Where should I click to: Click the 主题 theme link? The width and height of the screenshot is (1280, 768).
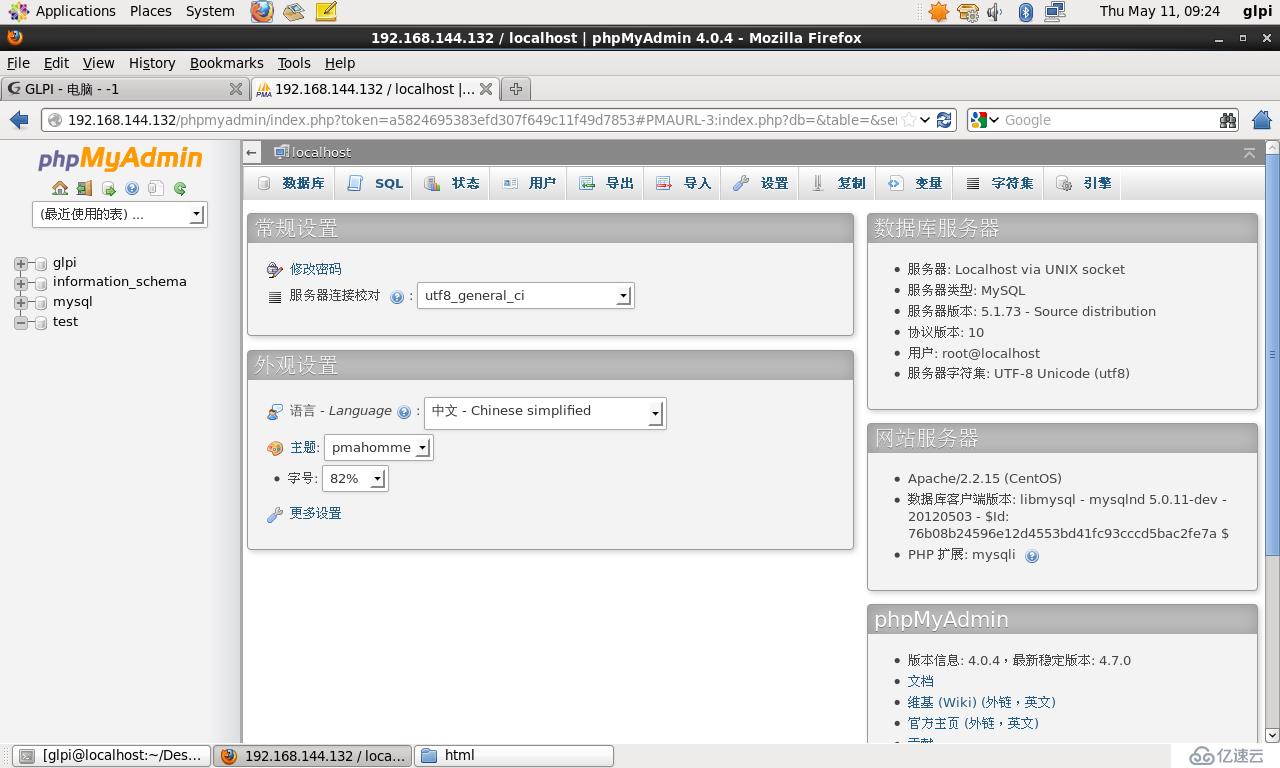[x=304, y=448]
